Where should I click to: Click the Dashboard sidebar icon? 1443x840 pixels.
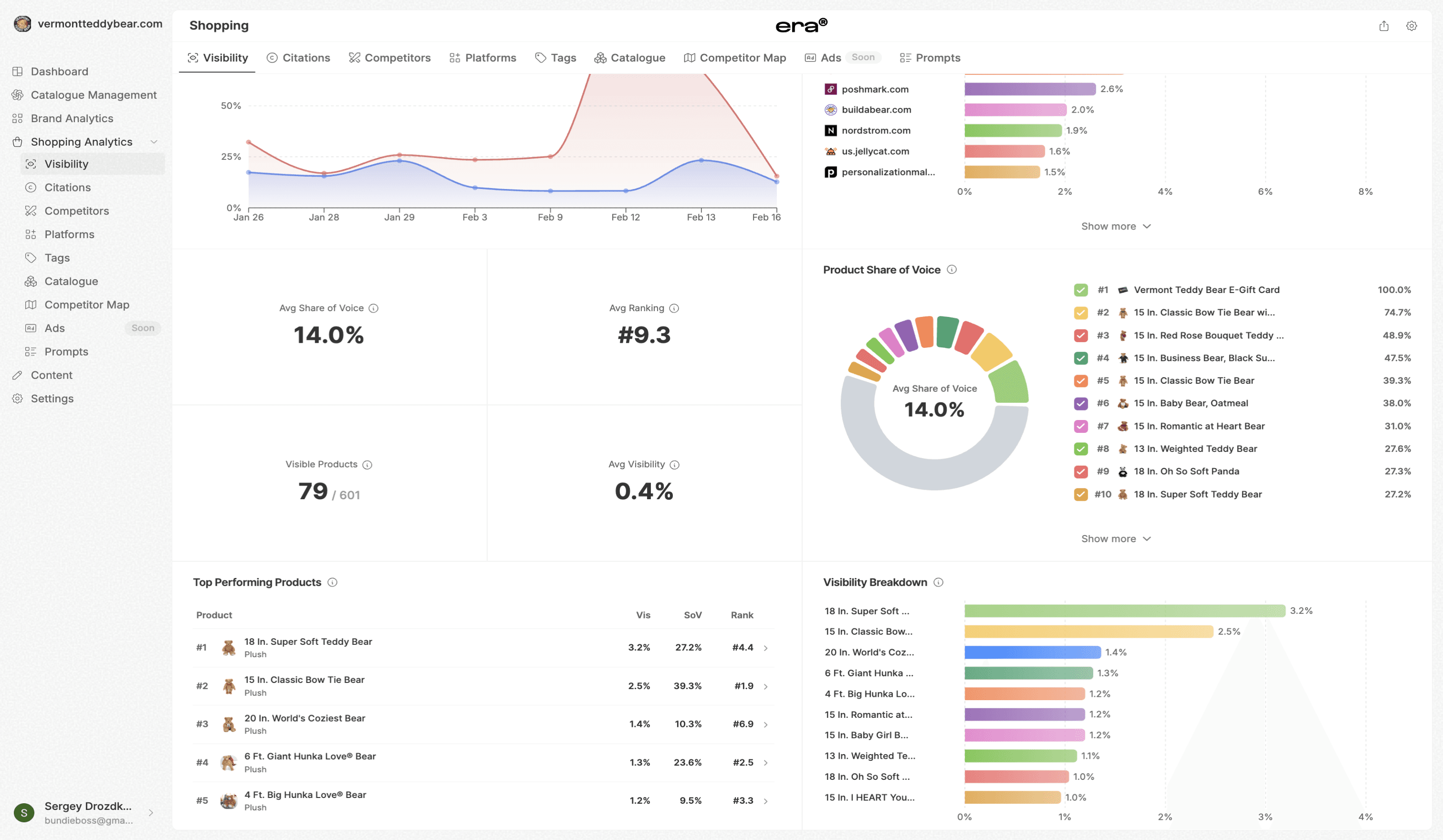coord(18,72)
